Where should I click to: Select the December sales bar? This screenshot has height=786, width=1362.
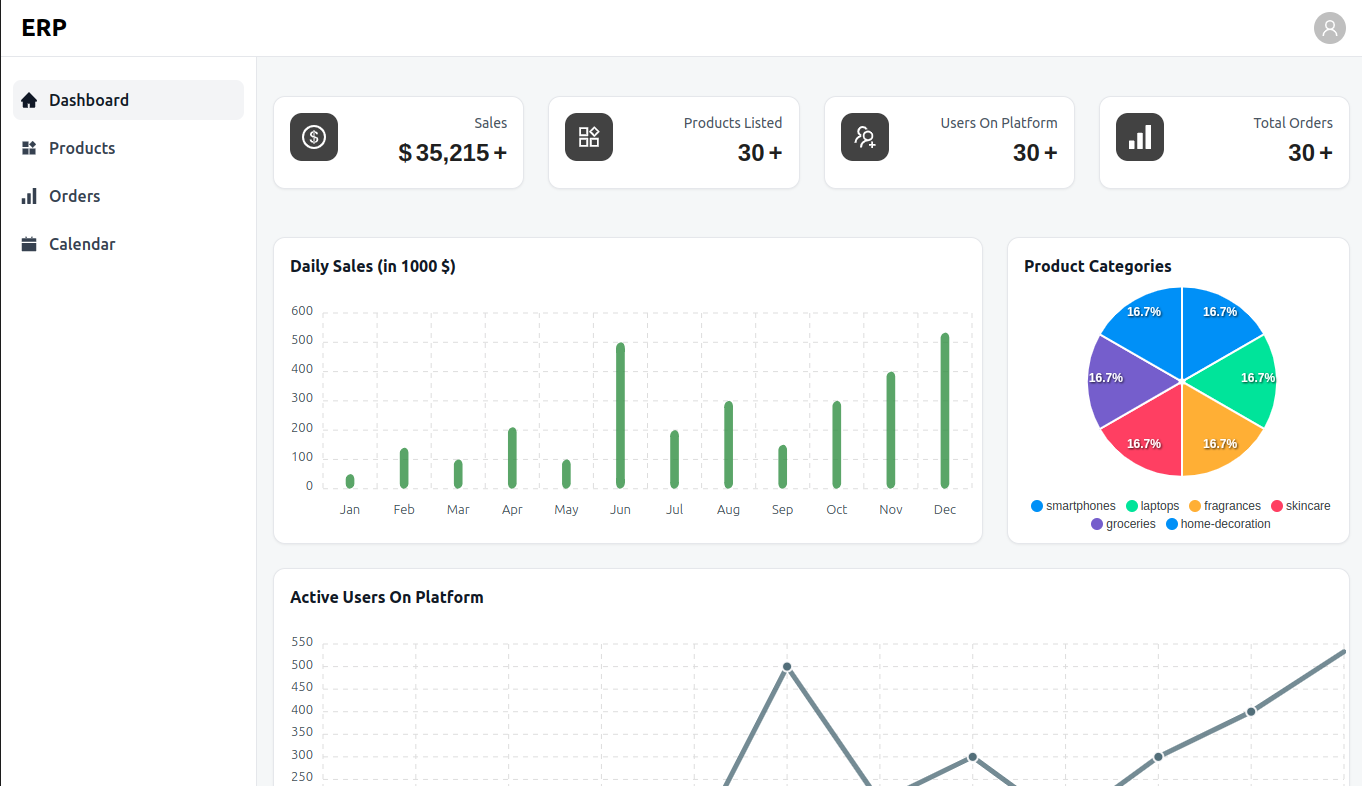pyautogui.click(x=945, y=411)
